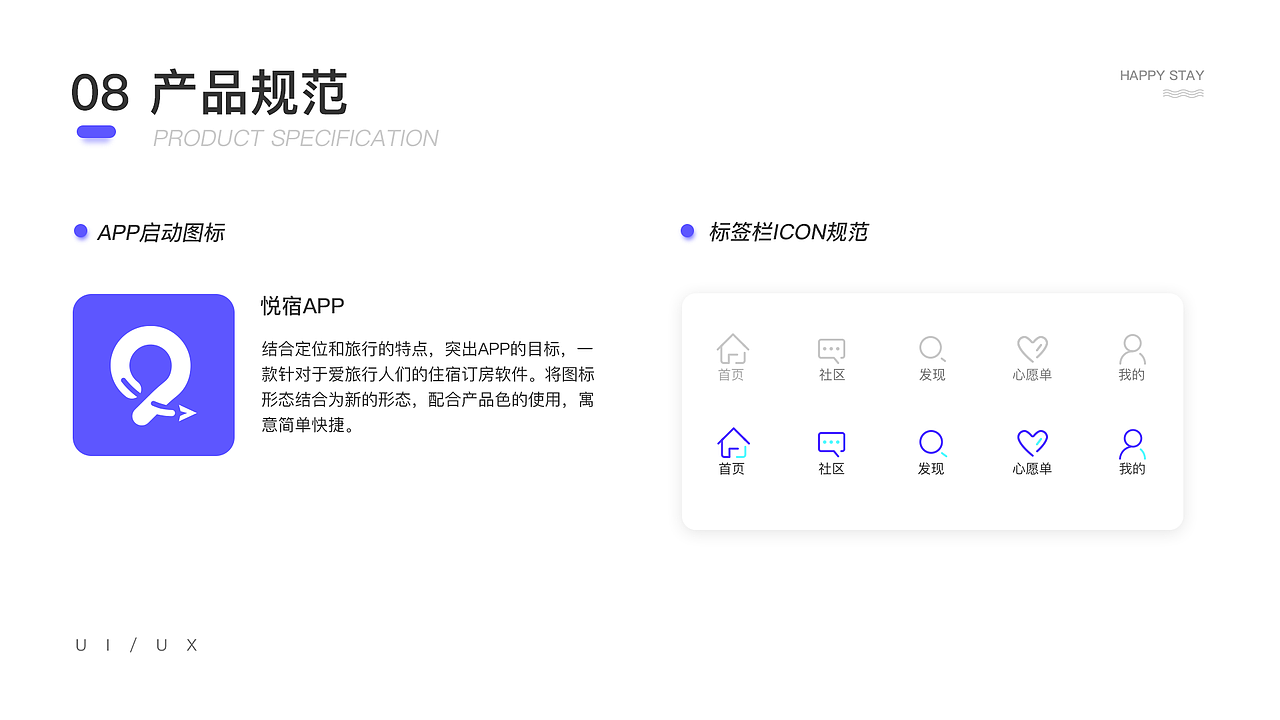Switch to the 社区 tab label
1280x720 pixels.
point(831,467)
